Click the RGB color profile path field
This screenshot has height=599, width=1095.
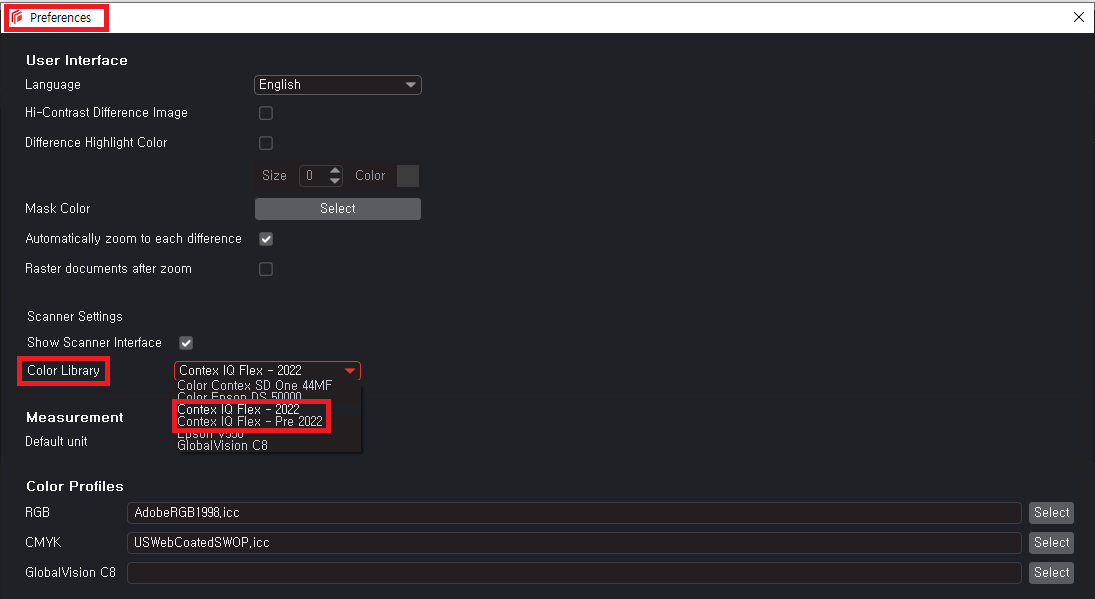click(574, 513)
